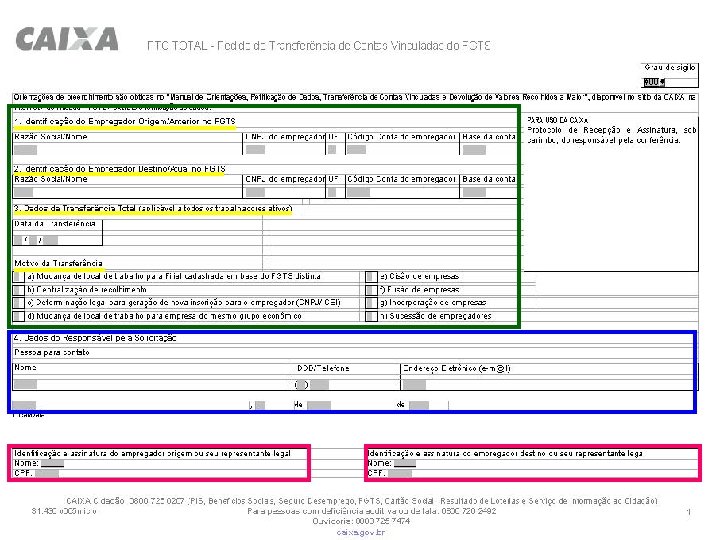Click the CAIXA logo
Viewport: 720px width, 540px height.
(x=67, y=39)
